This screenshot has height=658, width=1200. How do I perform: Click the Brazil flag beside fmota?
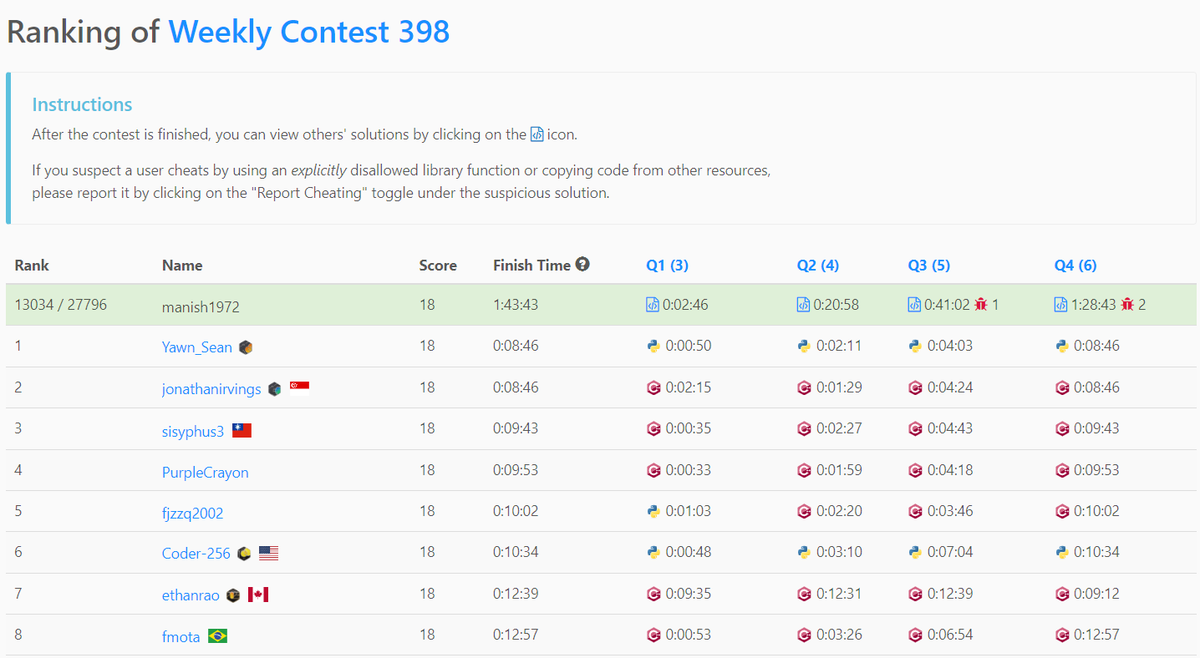[217, 636]
